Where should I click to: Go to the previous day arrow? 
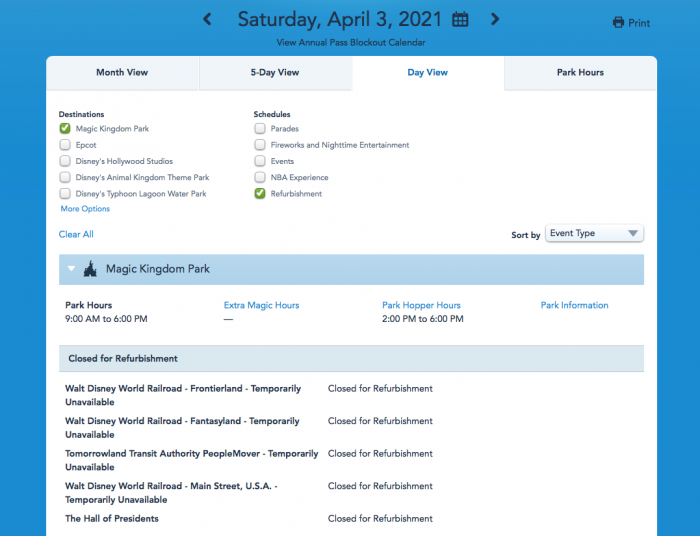coord(207,19)
